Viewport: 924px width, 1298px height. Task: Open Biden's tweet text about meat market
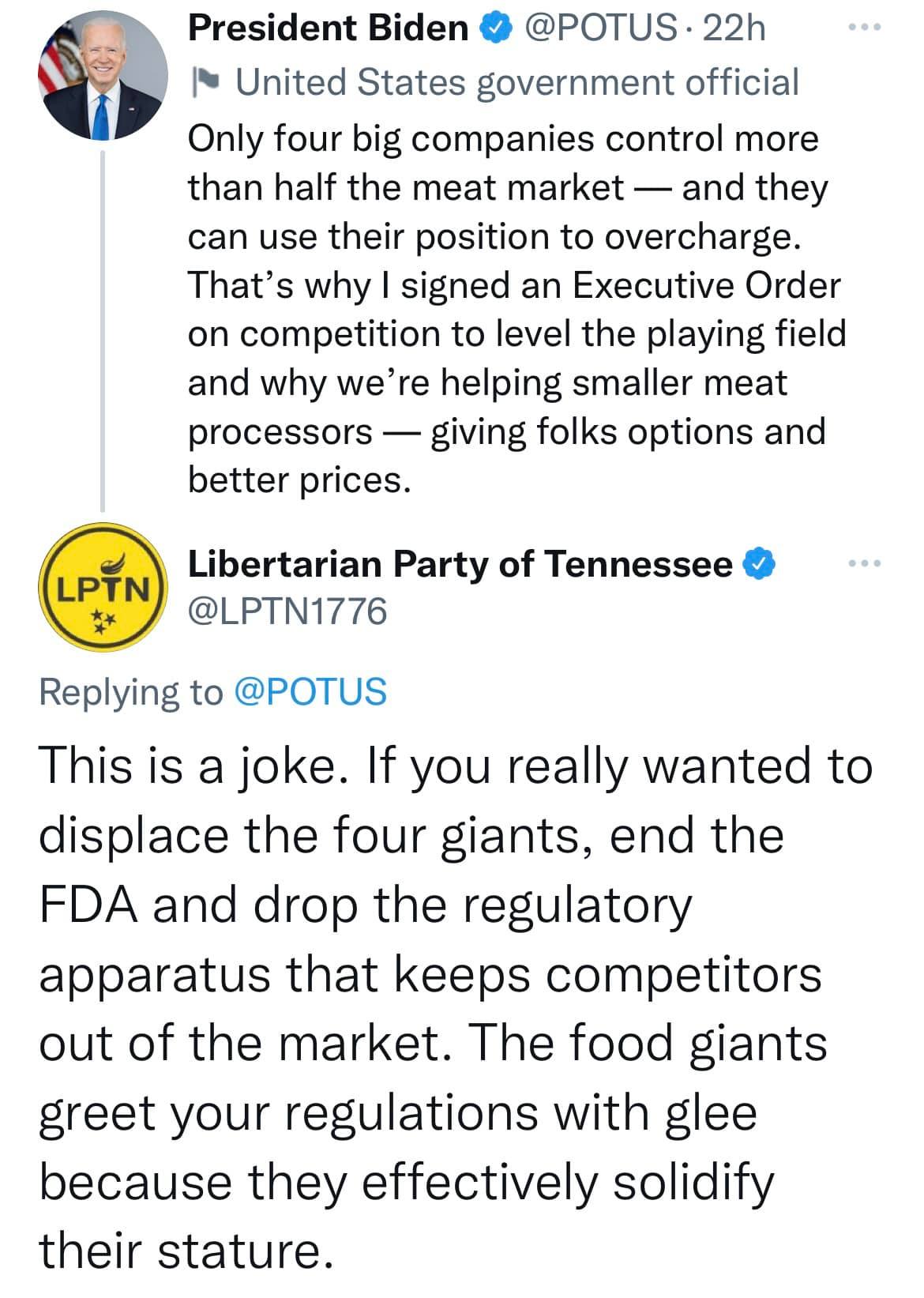pos(516,309)
